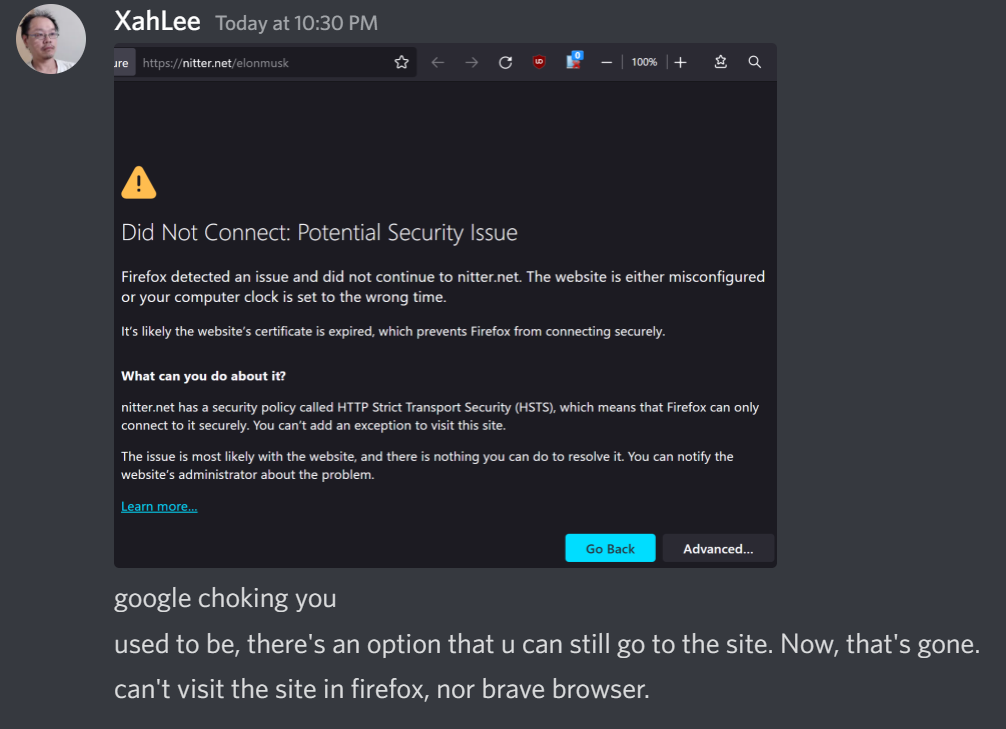The image size is (1006, 729).
Task: Open the extension icon with blue badge
Action: tap(573, 61)
